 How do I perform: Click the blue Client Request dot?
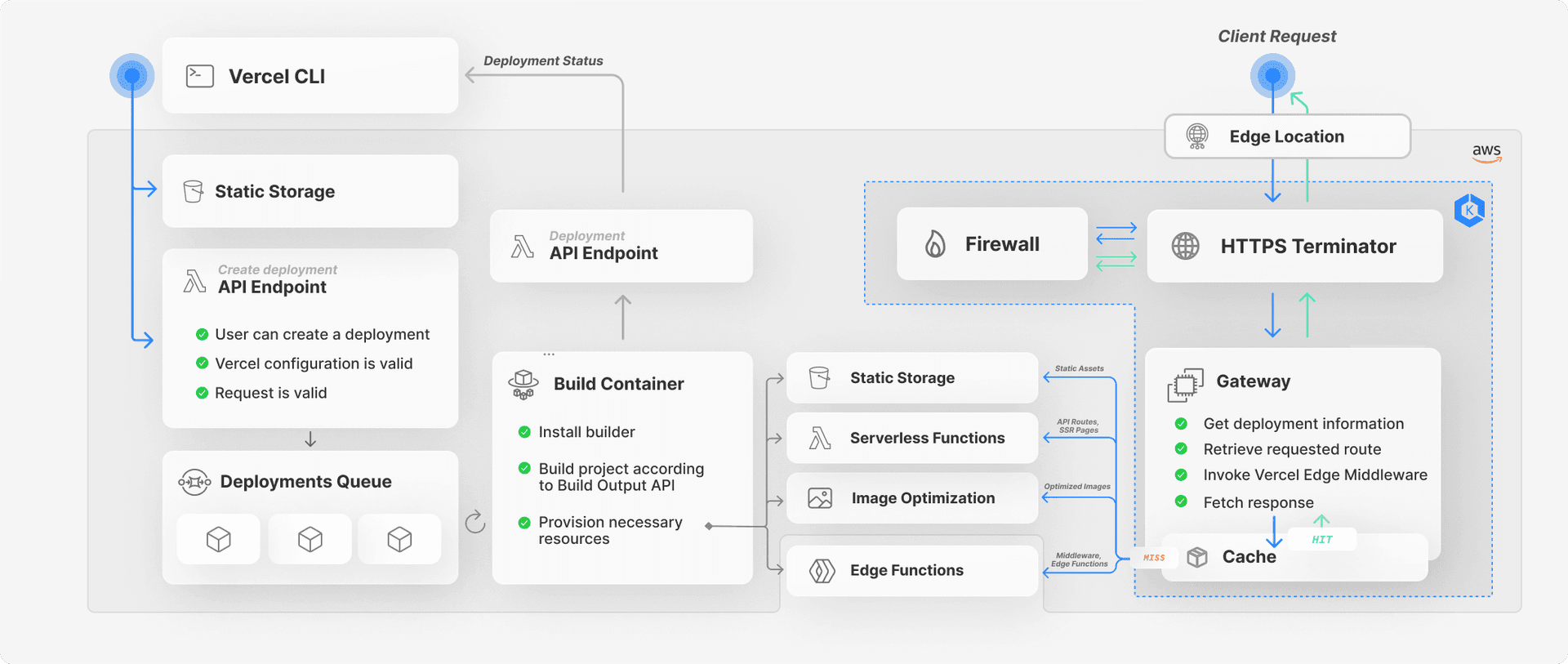(x=1272, y=76)
